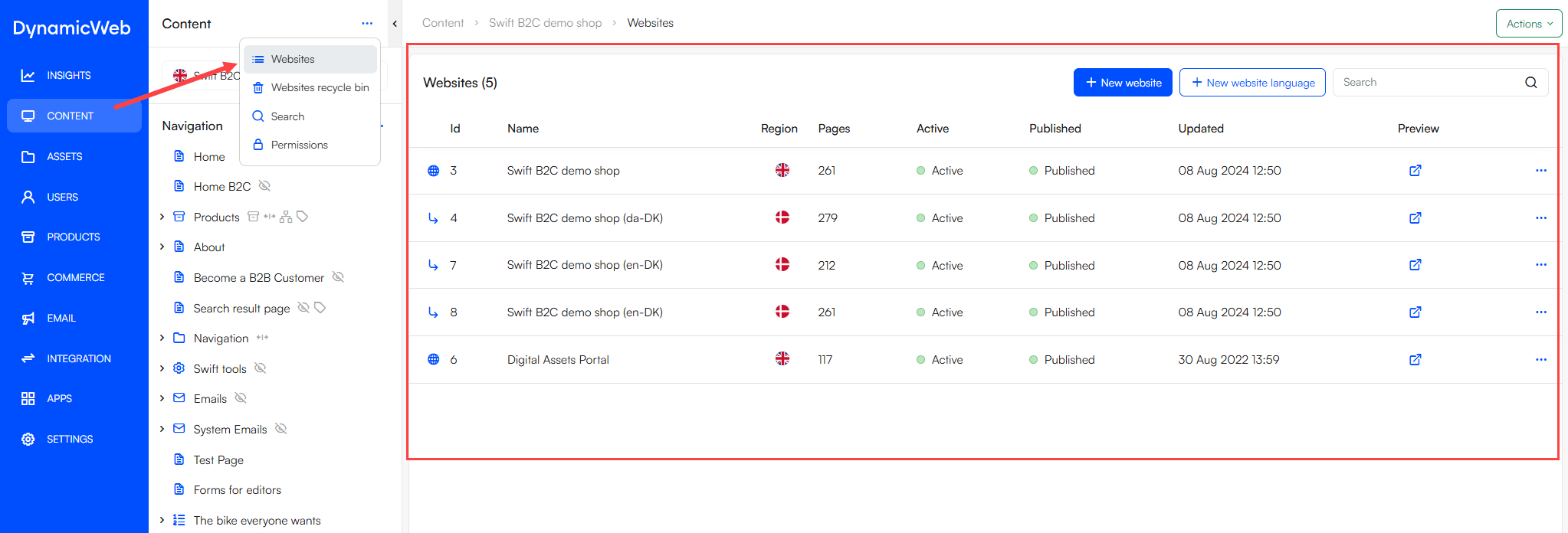Click Swift B2C demo shop (da-DK) name
The height and width of the screenshot is (533, 1568).
585,217
